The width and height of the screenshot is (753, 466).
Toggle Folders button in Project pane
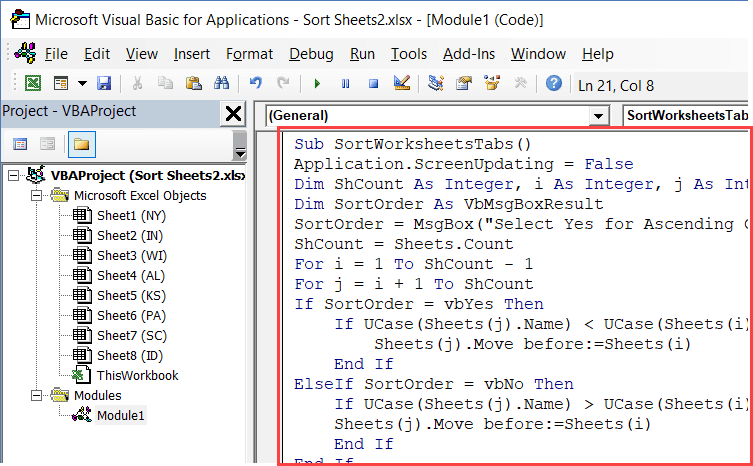coord(82,144)
